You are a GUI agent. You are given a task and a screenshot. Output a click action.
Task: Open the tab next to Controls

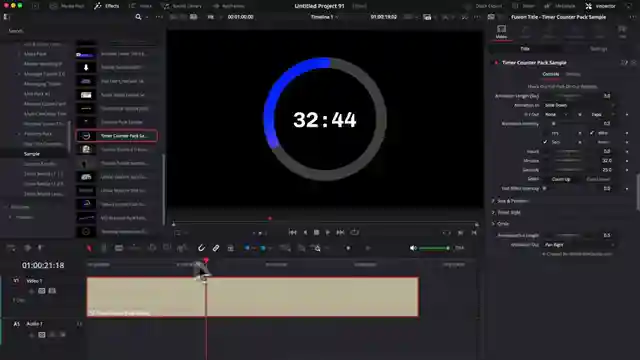coord(573,74)
